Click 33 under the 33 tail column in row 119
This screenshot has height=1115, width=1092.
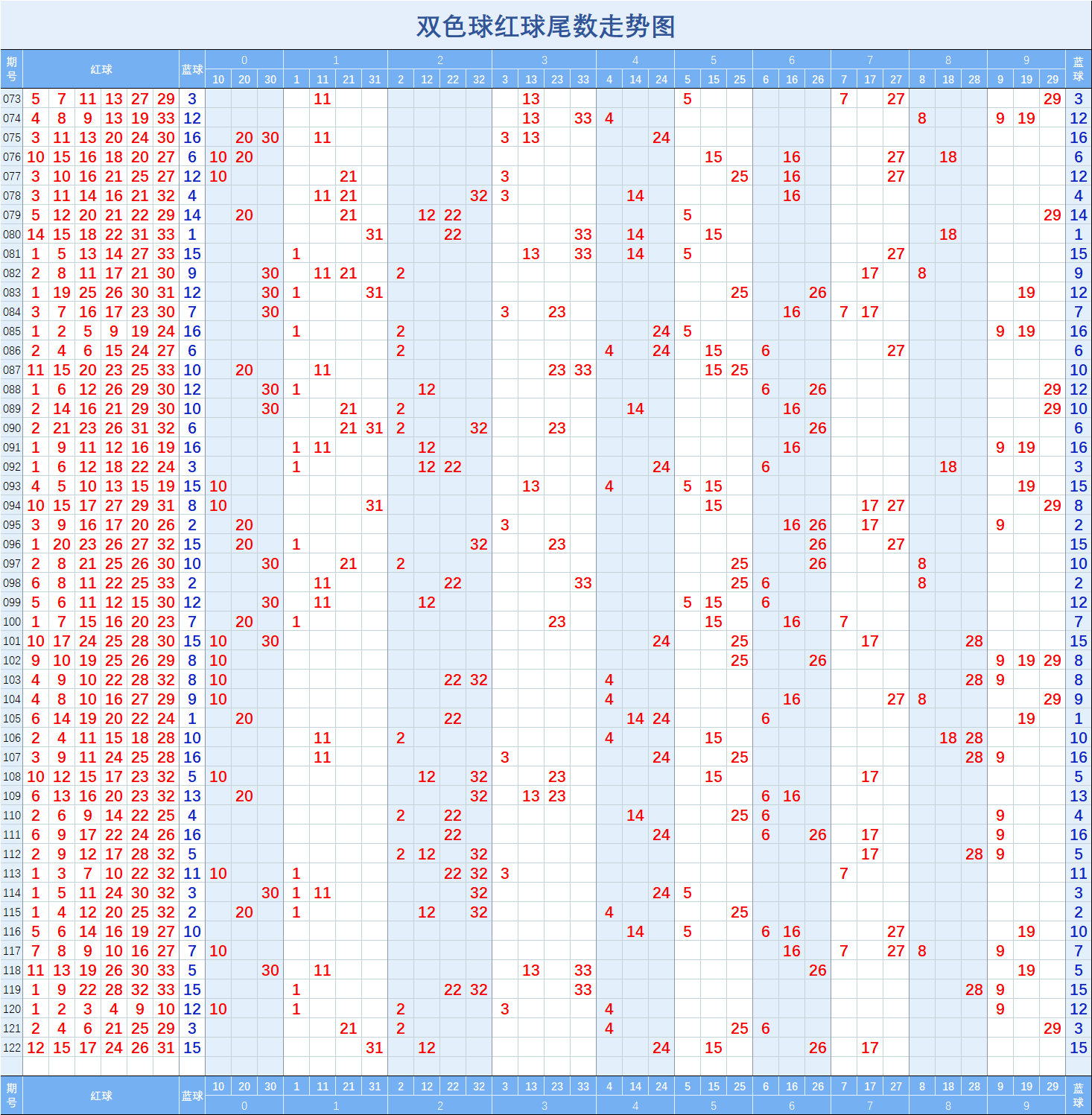(x=583, y=990)
